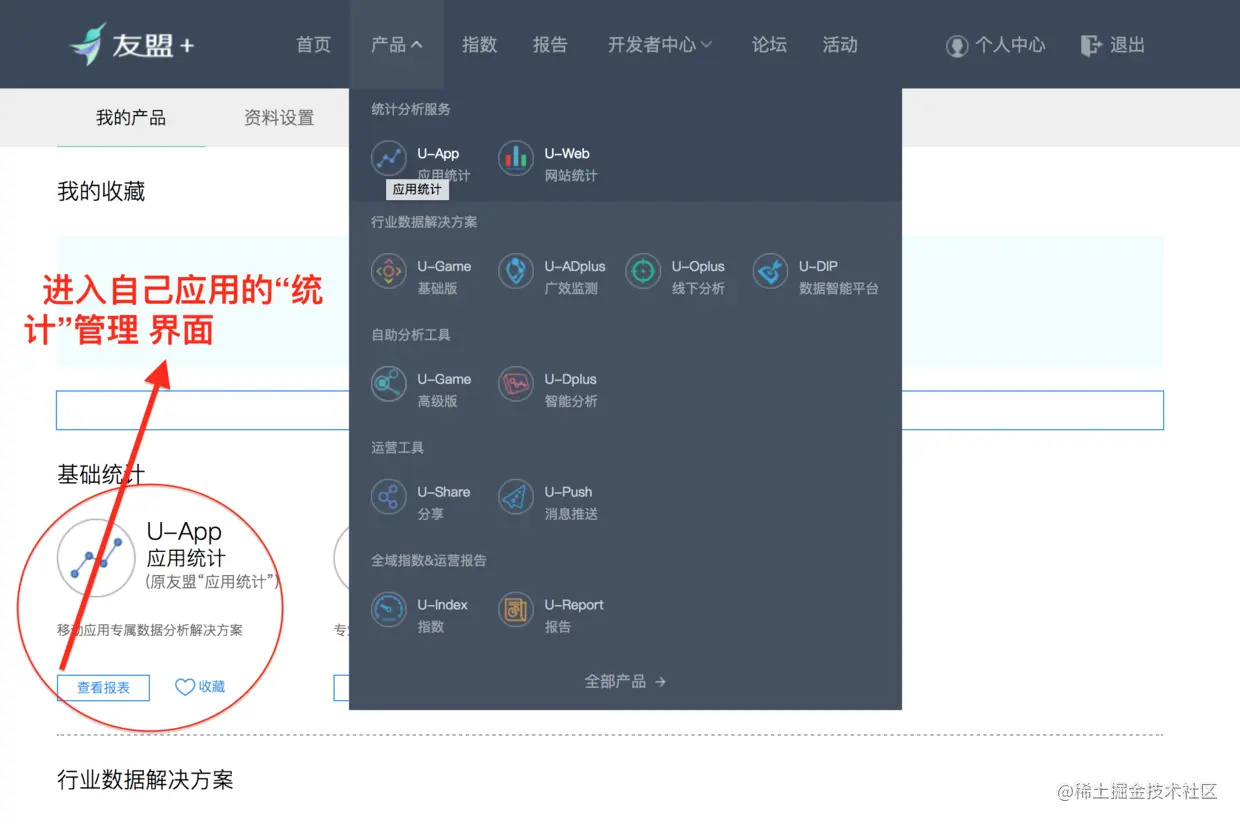This screenshot has width=1240, height=824.
Task: Click the 行业数据解决方案 dropdown heading
Action: [424, 222]
